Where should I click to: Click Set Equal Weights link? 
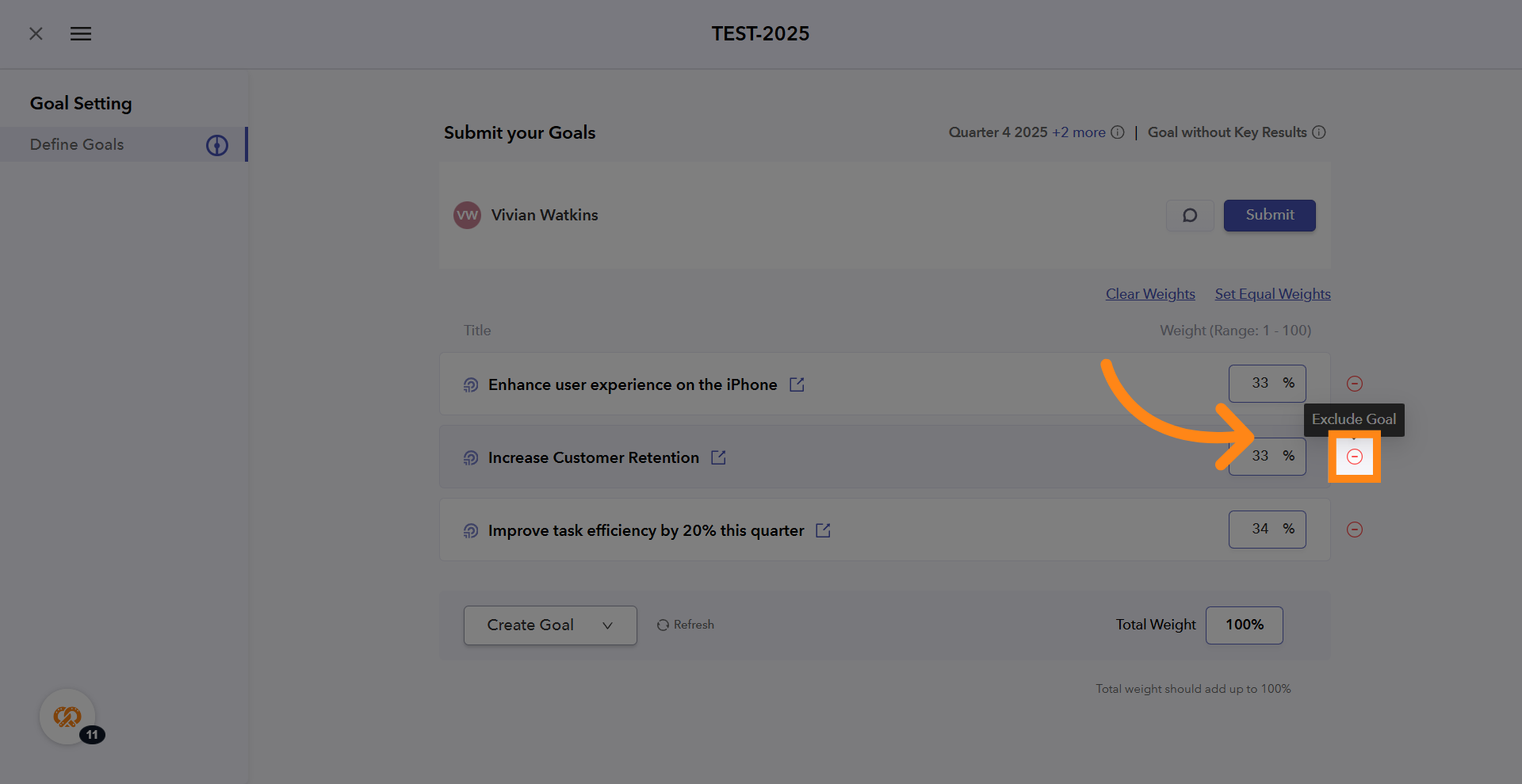[1272, 294]
